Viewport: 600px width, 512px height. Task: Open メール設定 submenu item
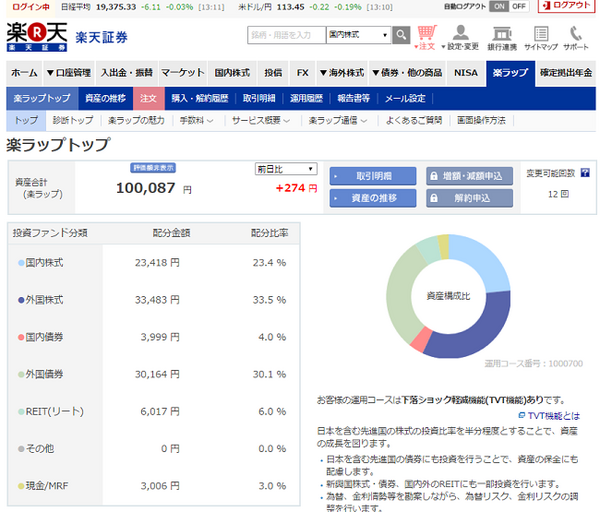point(405,98)
